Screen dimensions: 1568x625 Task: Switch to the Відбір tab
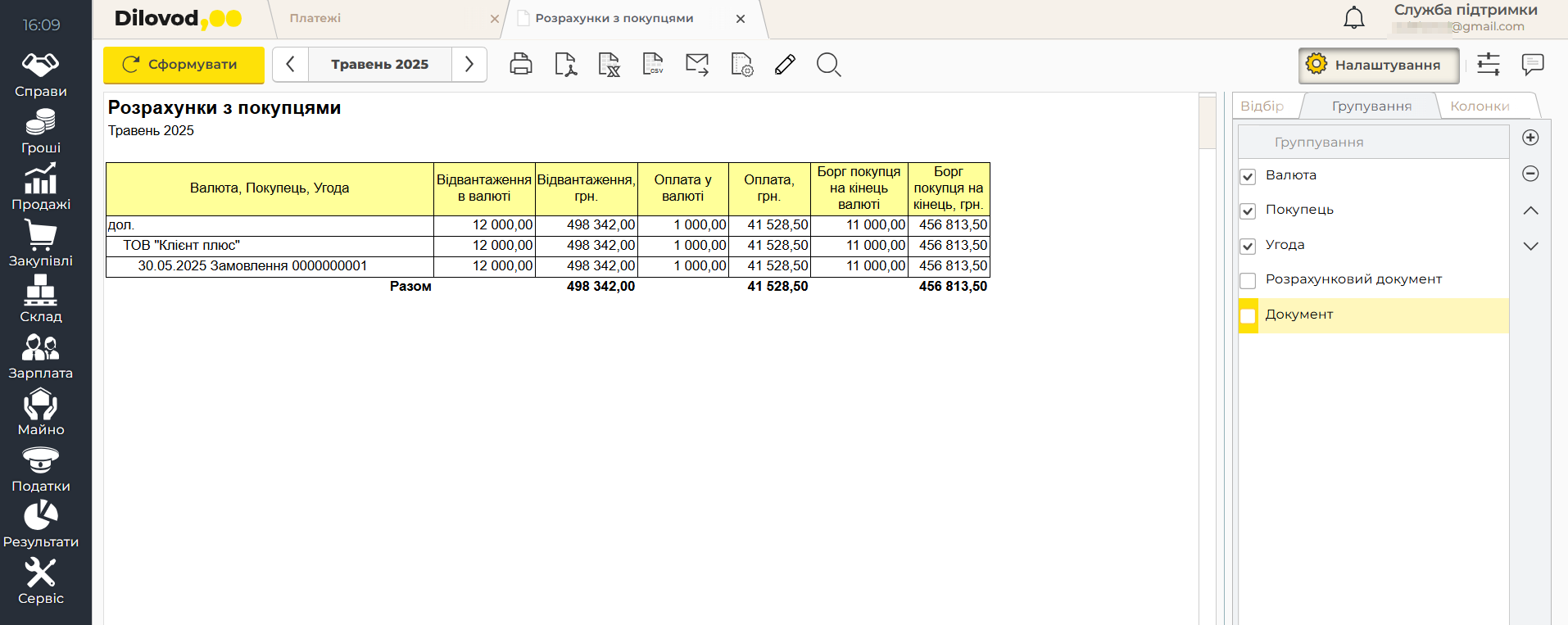click(1262, 106)
